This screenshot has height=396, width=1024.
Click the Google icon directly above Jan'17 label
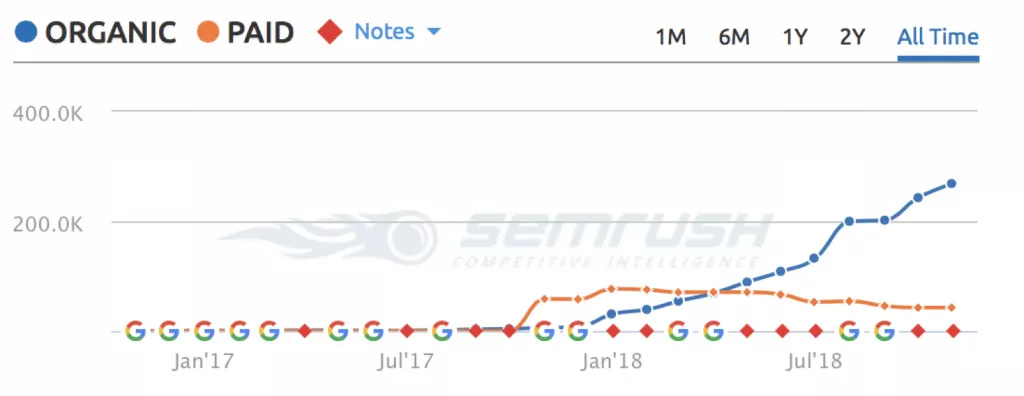point(204,331)
